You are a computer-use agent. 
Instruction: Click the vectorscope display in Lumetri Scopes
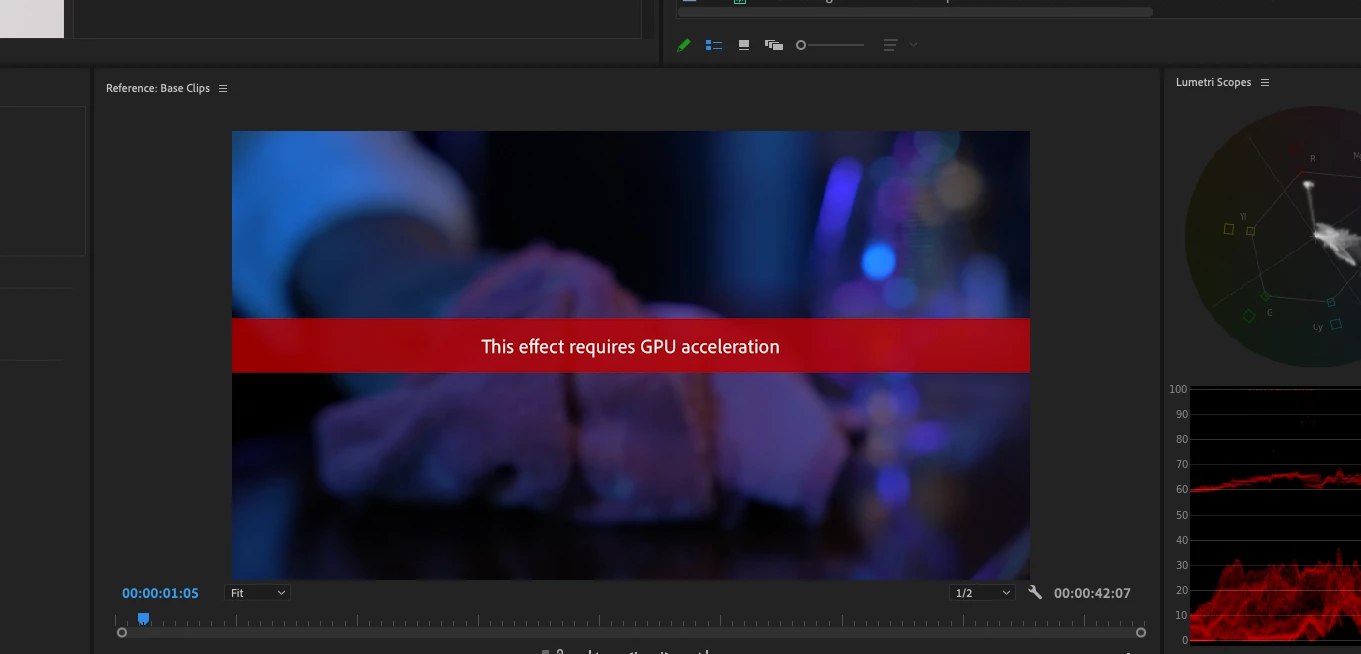[1275, 237]
